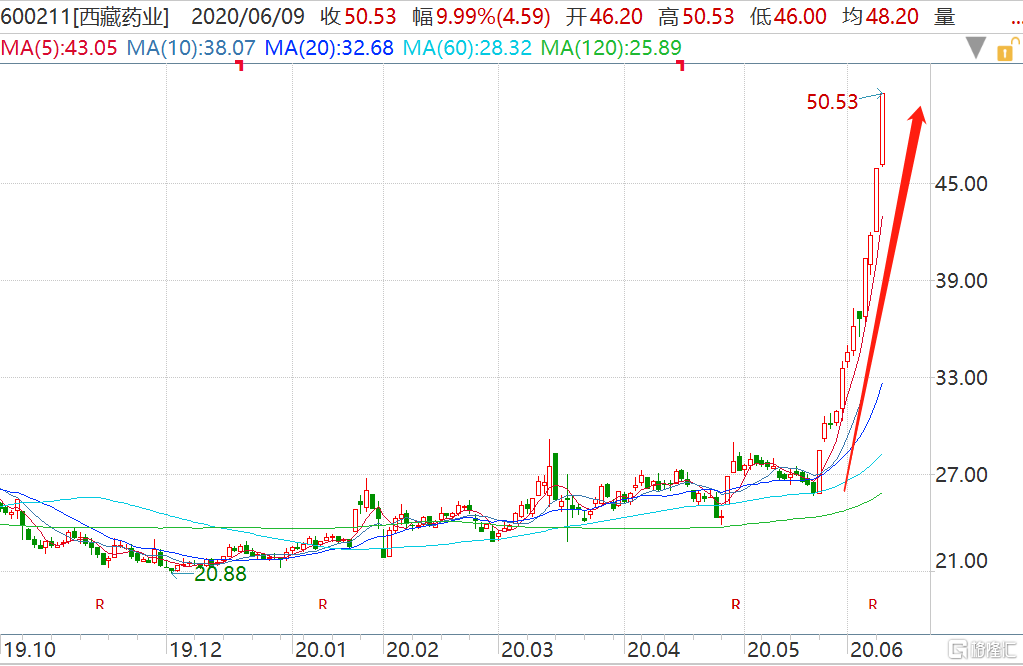Click the 21.00 price axis label
The width and height of the screenshot is (1023, 666).
tap(961, 561)
